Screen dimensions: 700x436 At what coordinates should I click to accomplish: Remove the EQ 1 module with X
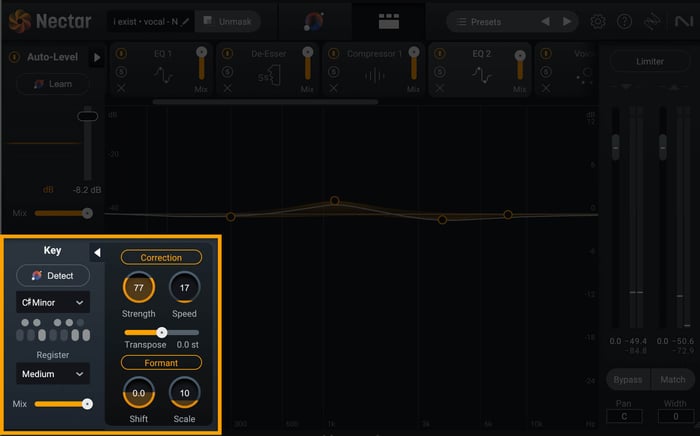point(121,88)
